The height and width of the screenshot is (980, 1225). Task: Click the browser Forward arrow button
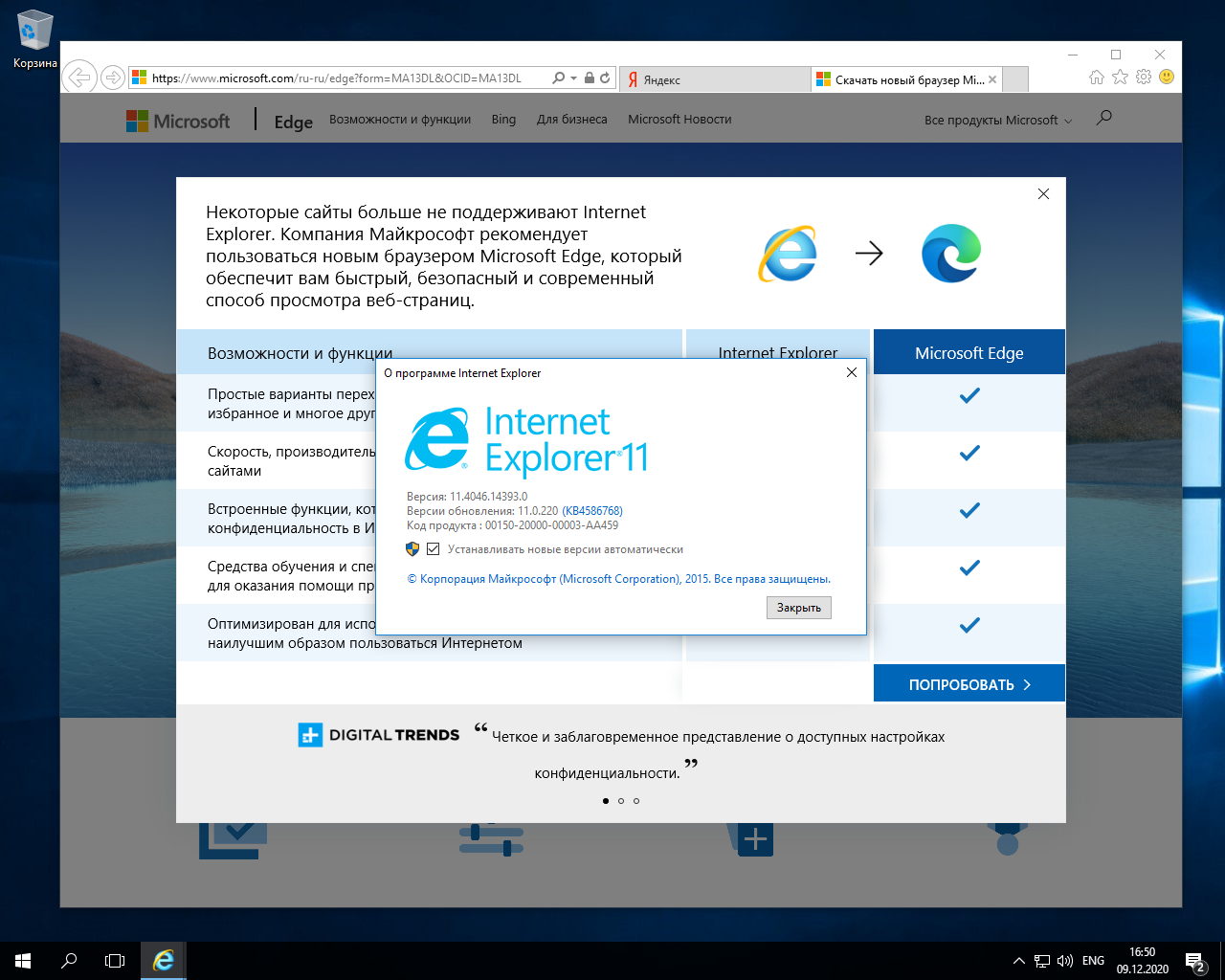click(112, 78)
